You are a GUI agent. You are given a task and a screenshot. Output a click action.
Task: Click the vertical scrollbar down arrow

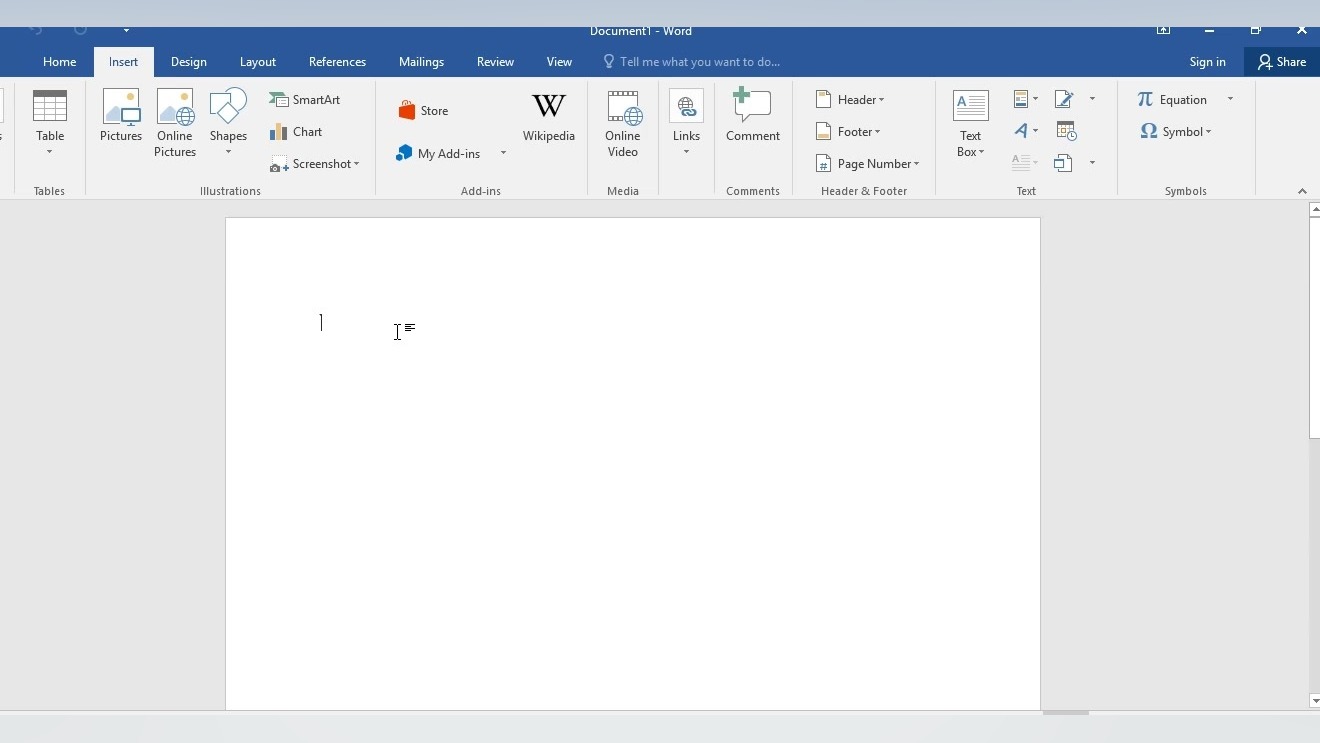(1314, 701)
